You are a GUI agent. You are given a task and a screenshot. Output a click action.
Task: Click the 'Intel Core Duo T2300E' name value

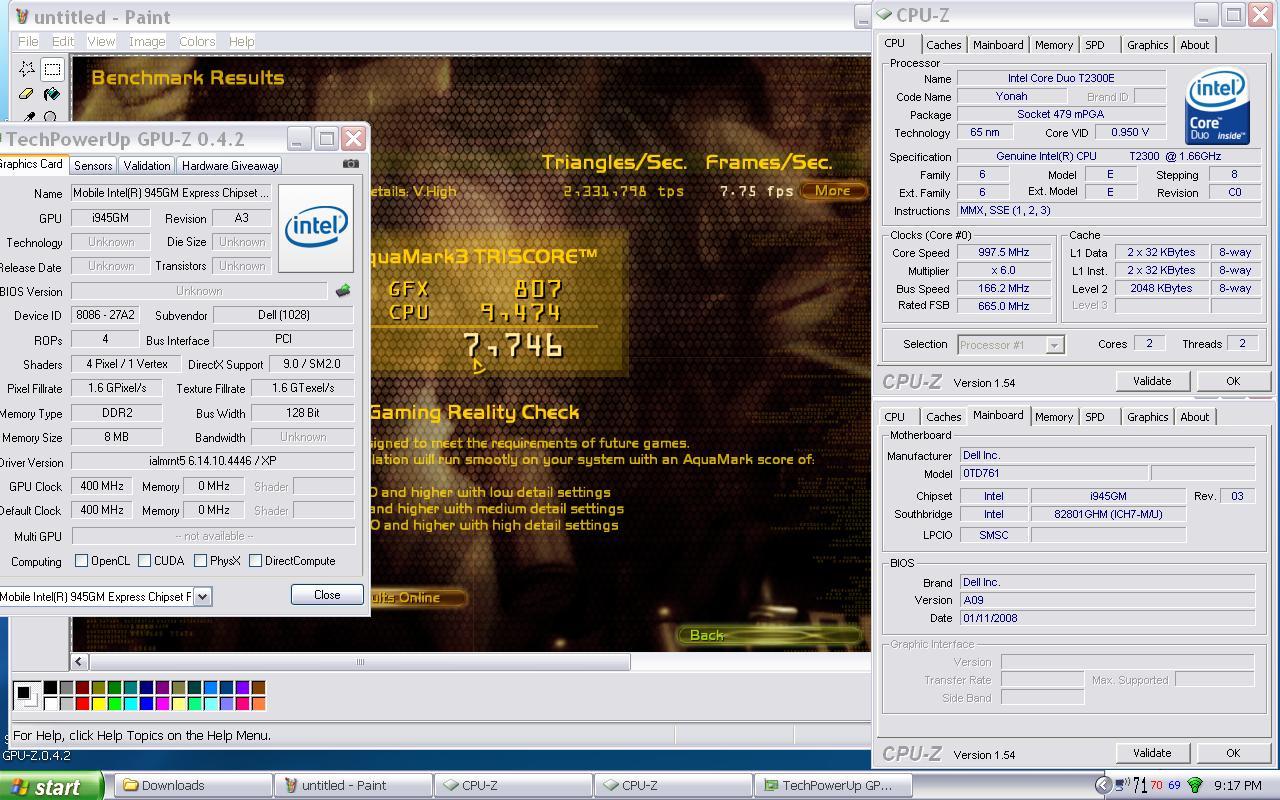pyautogui.click(x=1061, y=78)
